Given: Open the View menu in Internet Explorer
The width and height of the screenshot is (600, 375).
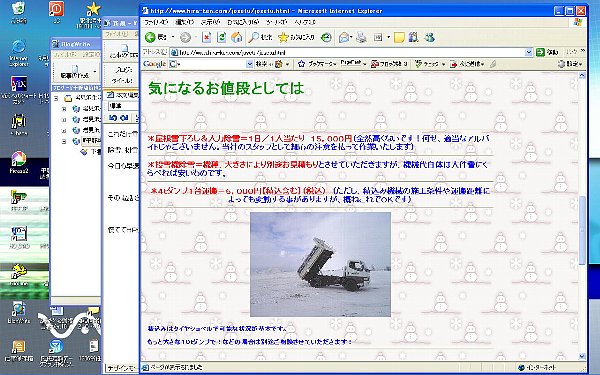Looking at the screenshot, I should pyautogui.click(x=210, y=22).
